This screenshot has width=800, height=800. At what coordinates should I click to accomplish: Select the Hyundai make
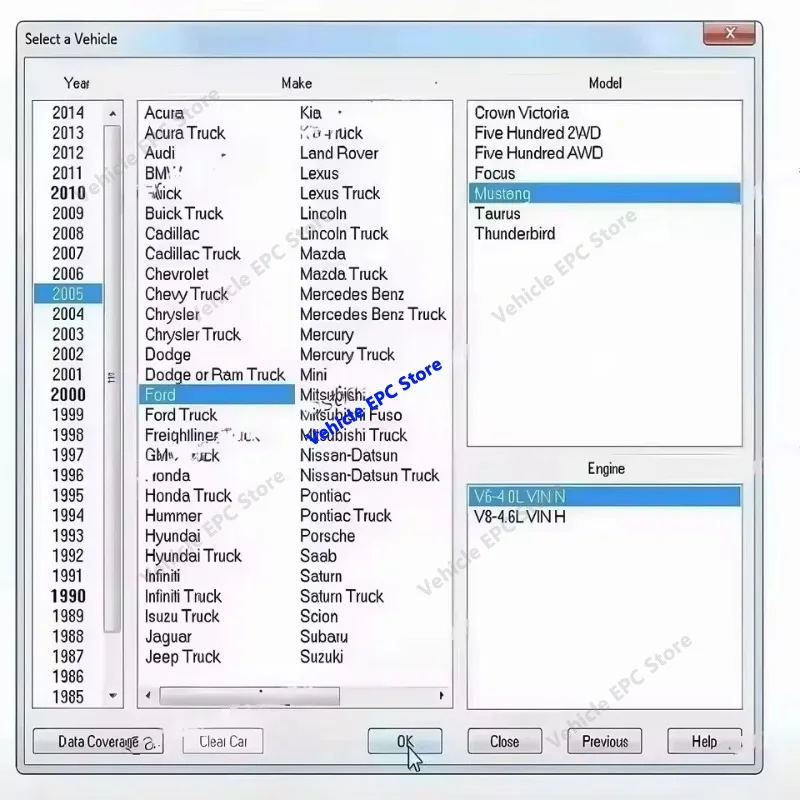click(172, 536)
